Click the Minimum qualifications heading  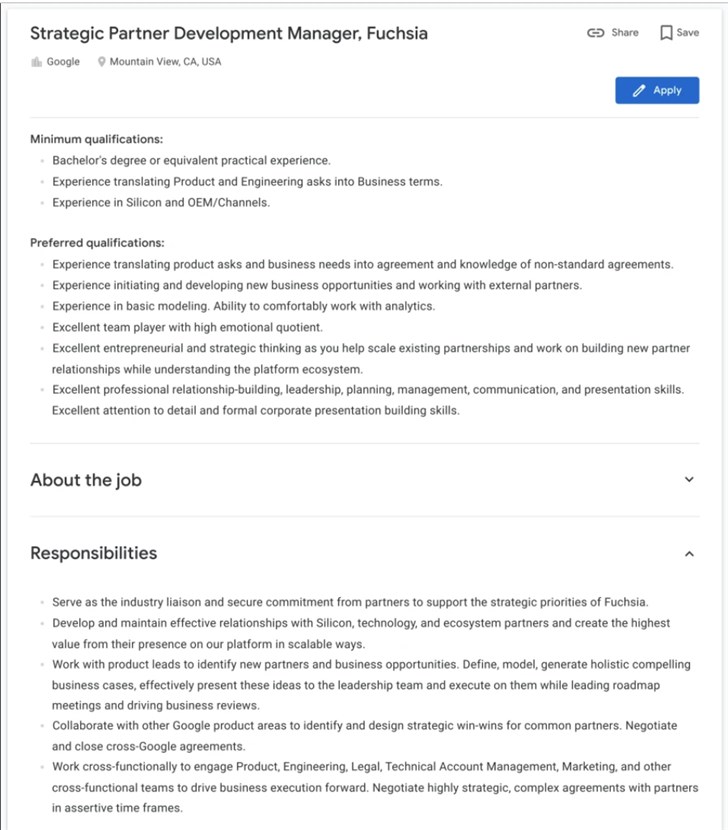click(96, 139)
